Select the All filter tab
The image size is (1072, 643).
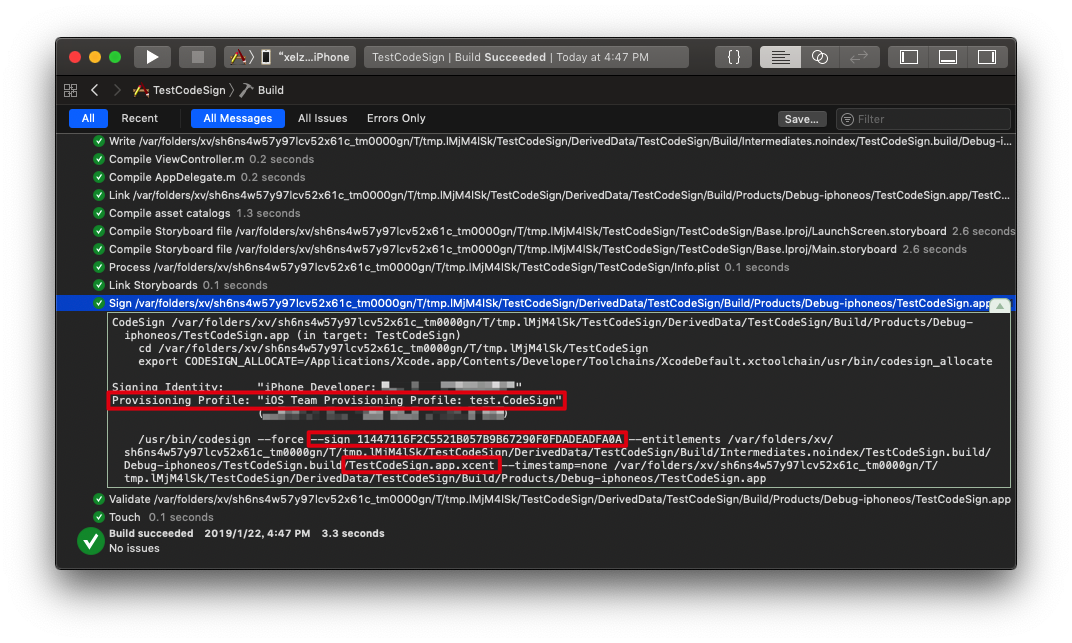coord(88,118)
